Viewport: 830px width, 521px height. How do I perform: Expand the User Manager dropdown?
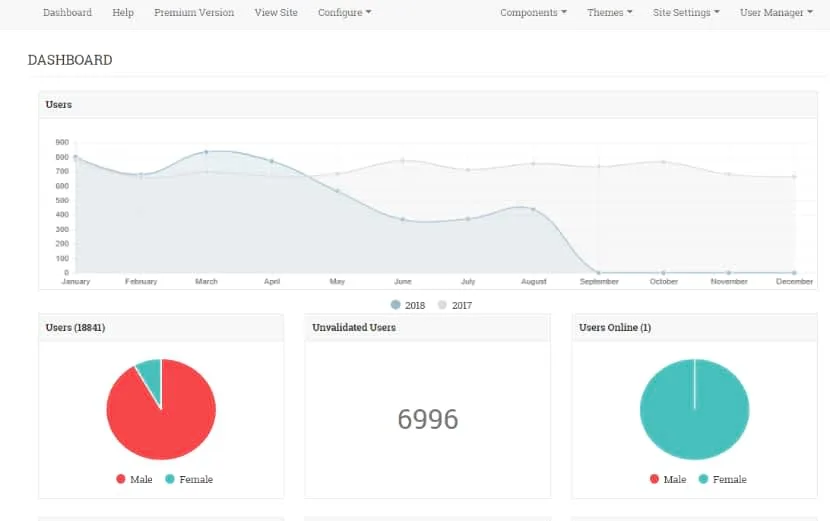tap(776, 12)
